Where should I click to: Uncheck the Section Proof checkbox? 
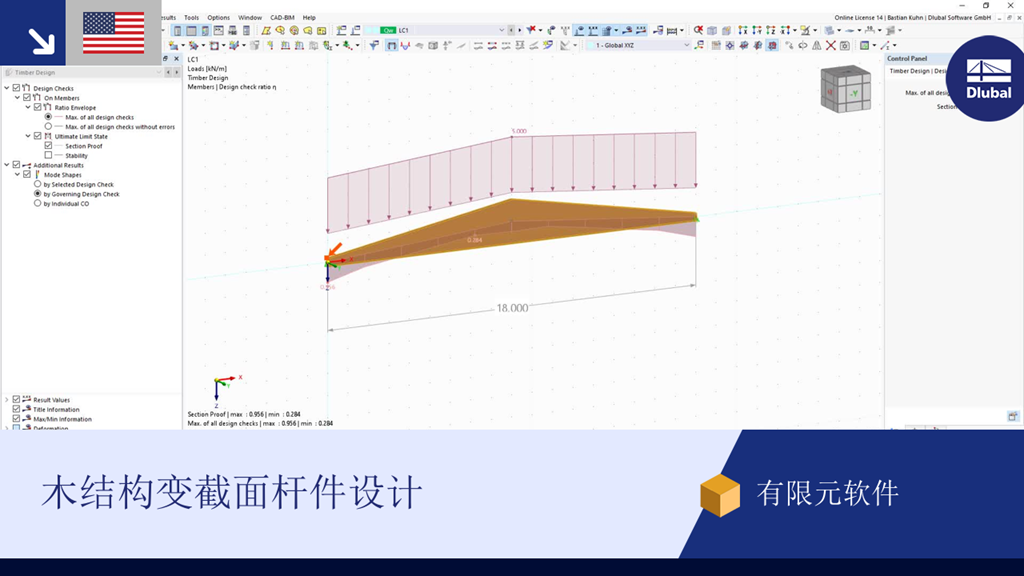click(x=48, y=146)
